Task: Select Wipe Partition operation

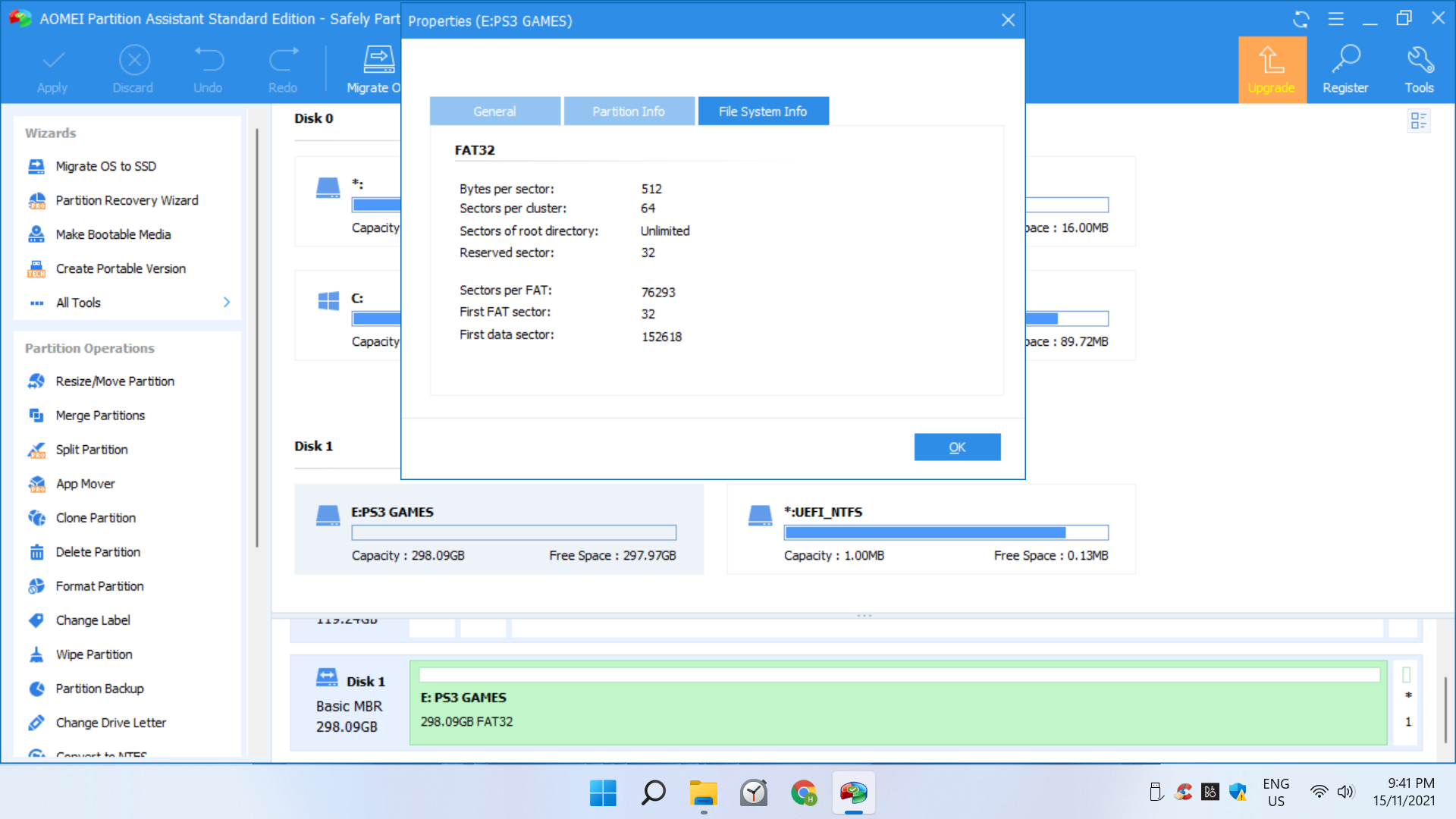Action: 94,654
